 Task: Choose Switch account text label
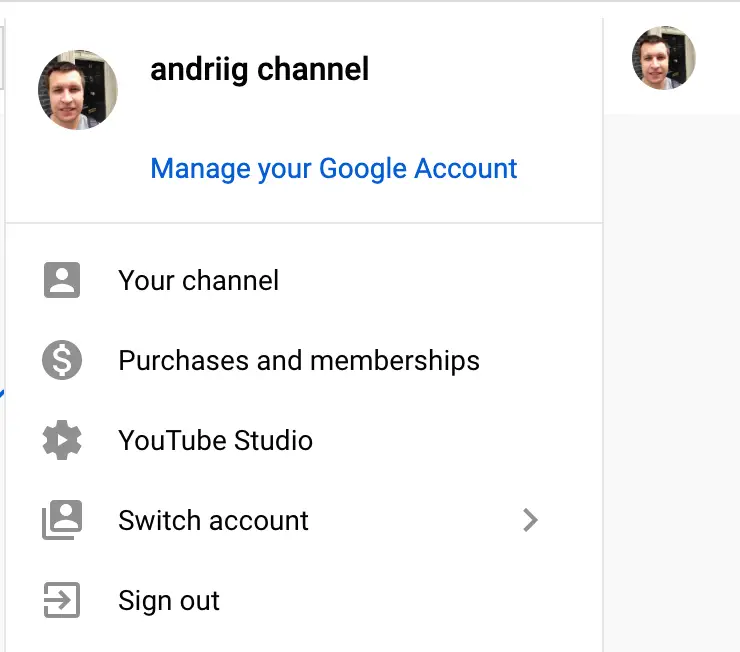pos(213,520)
